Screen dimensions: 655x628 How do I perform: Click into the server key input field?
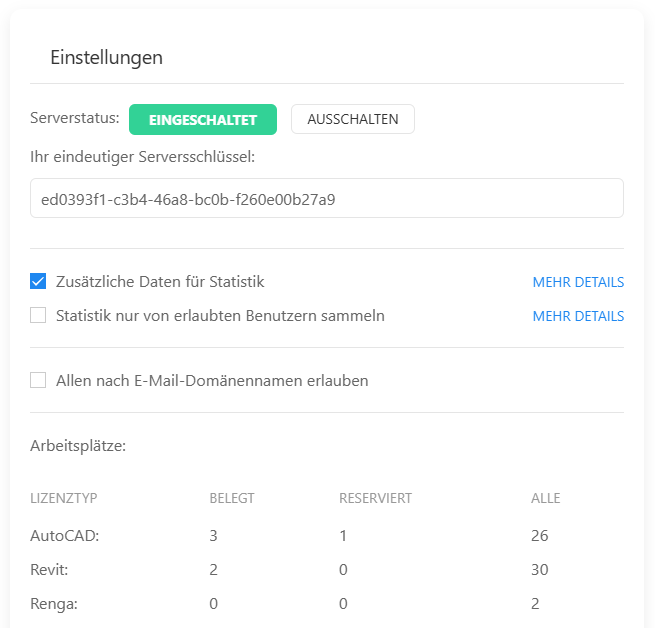327,199
